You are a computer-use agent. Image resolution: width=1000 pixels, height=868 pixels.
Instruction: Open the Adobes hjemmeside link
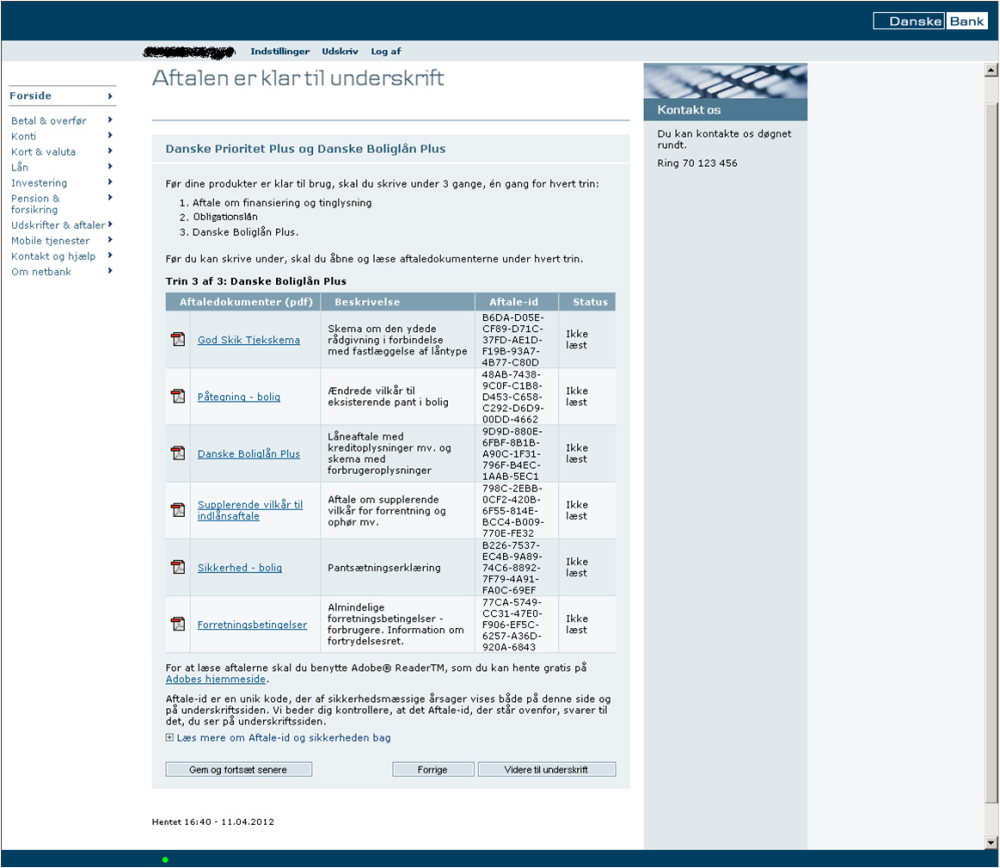[x=216, y=679]
